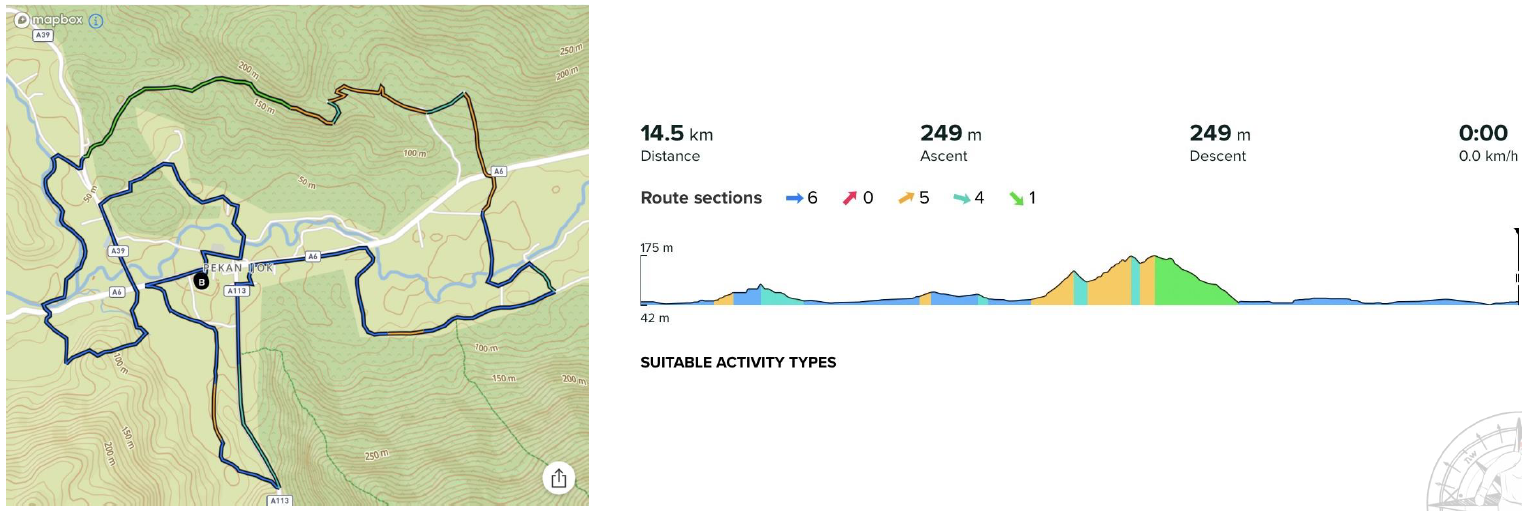This screenshot has height=511, width=1522.
Task: Click the Route sections label
Action: (701, 198)
